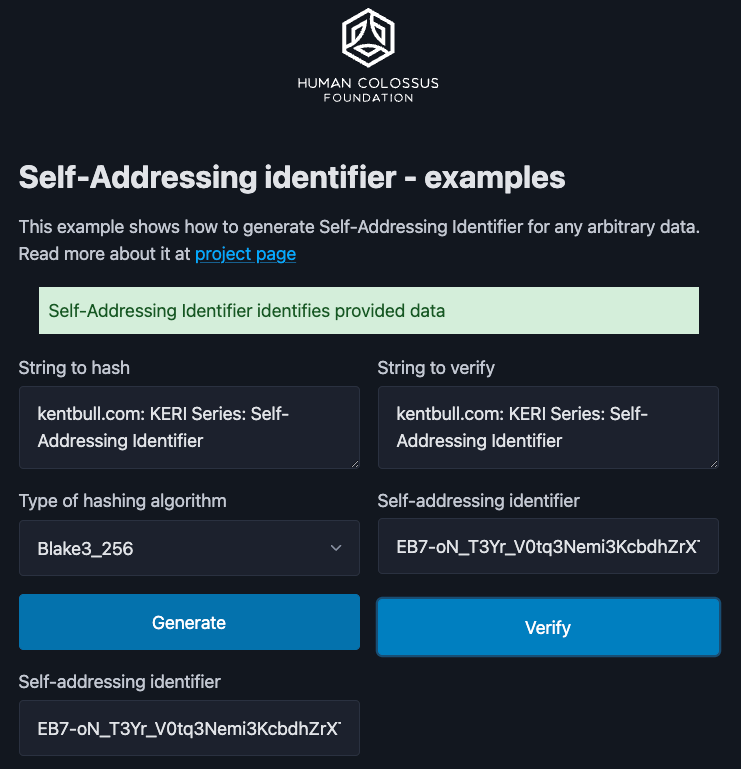Click the String to hash label
Screen dimensions: 741x769
click(74, 368)
